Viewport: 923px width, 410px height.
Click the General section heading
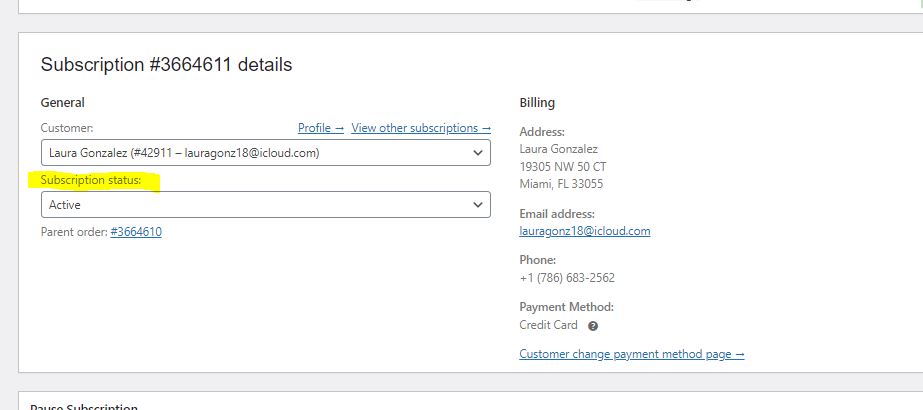point(62,102)
